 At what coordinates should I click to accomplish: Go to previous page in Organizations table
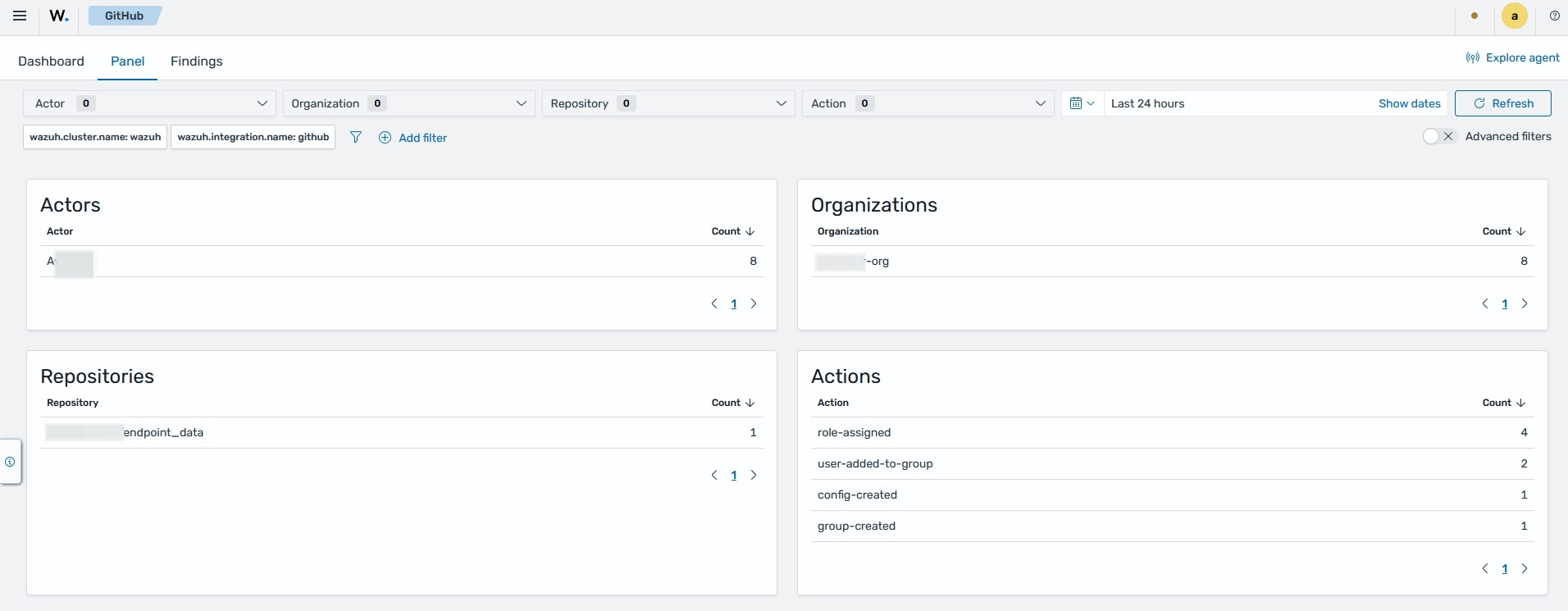click(1485, 303)
